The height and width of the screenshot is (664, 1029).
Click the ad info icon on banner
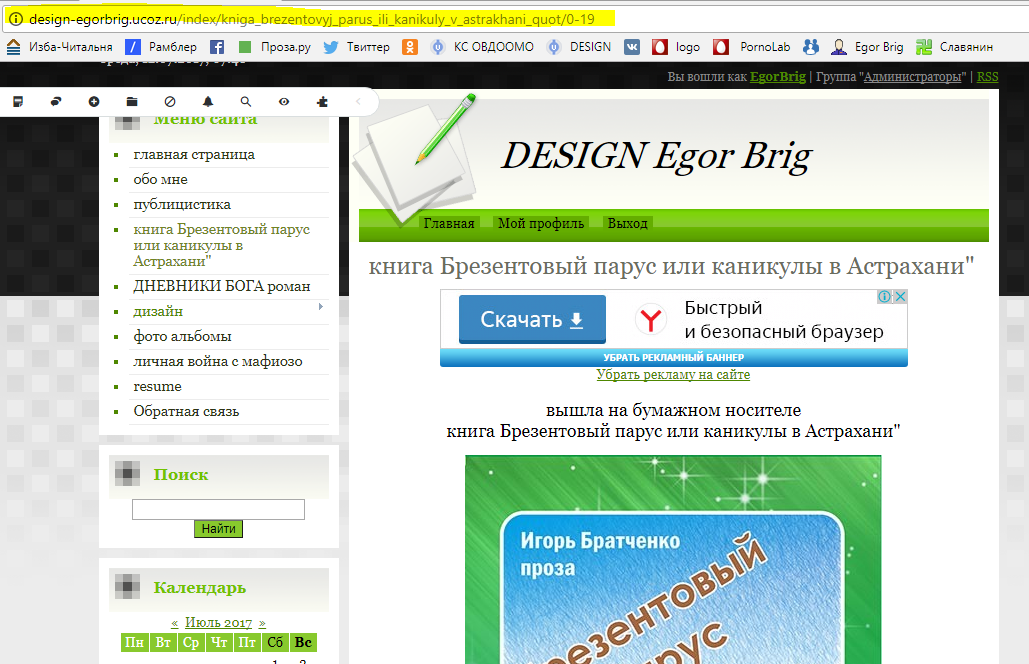(x=884, y=297)
